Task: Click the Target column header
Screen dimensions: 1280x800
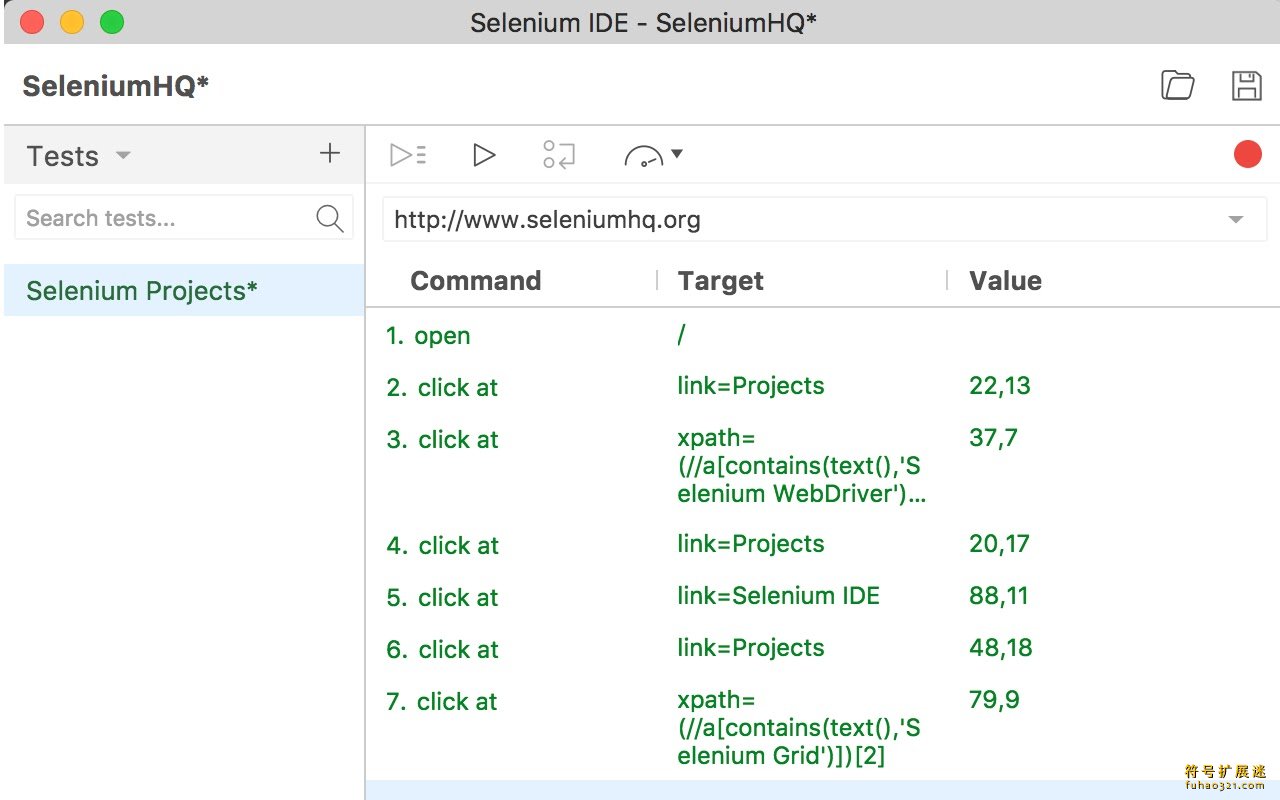Action: point(720,281)
